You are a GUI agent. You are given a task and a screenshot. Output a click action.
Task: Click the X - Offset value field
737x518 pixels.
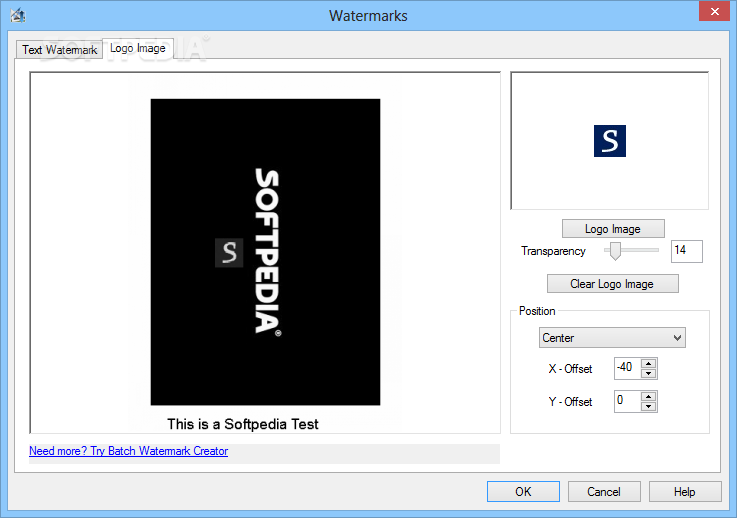[x=627, y=368]
